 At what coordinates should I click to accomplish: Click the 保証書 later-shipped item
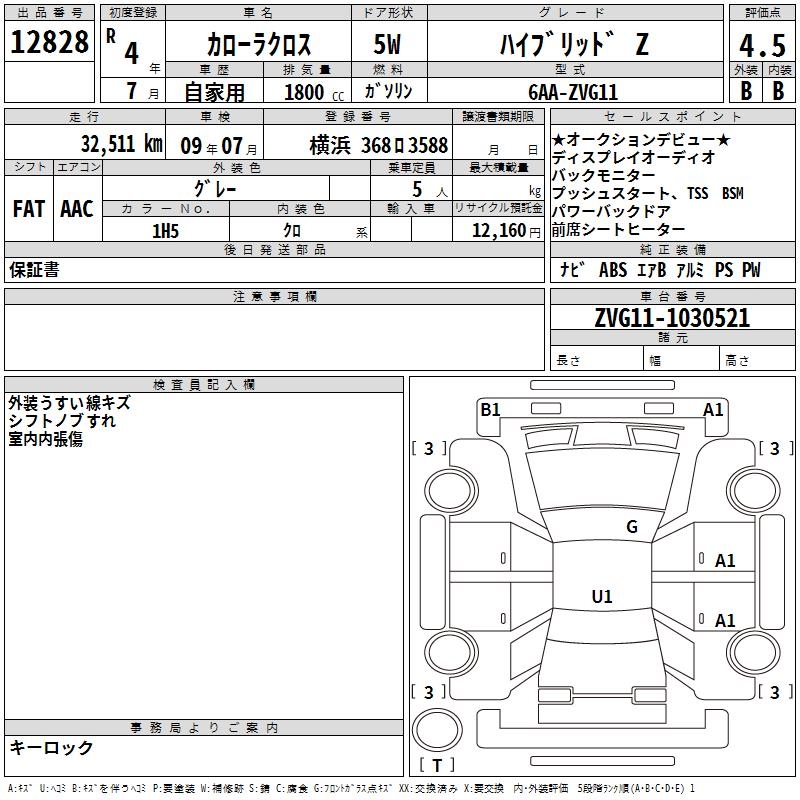(x=34, y=270)
